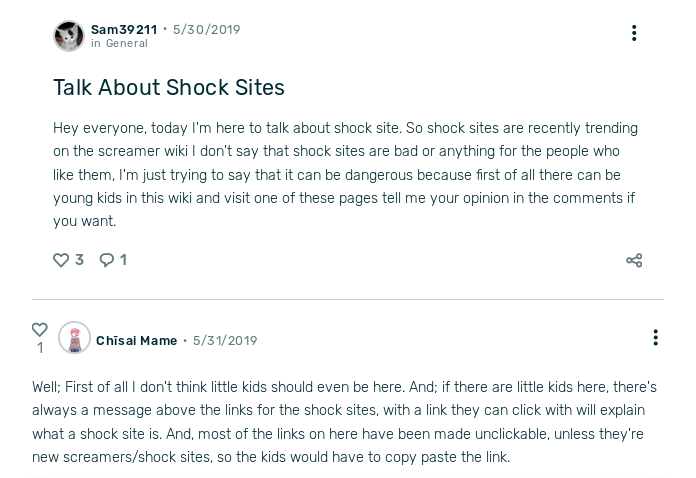Go to the General category
The width and height of the screenshot is (696, 478).
click(127, 44)
